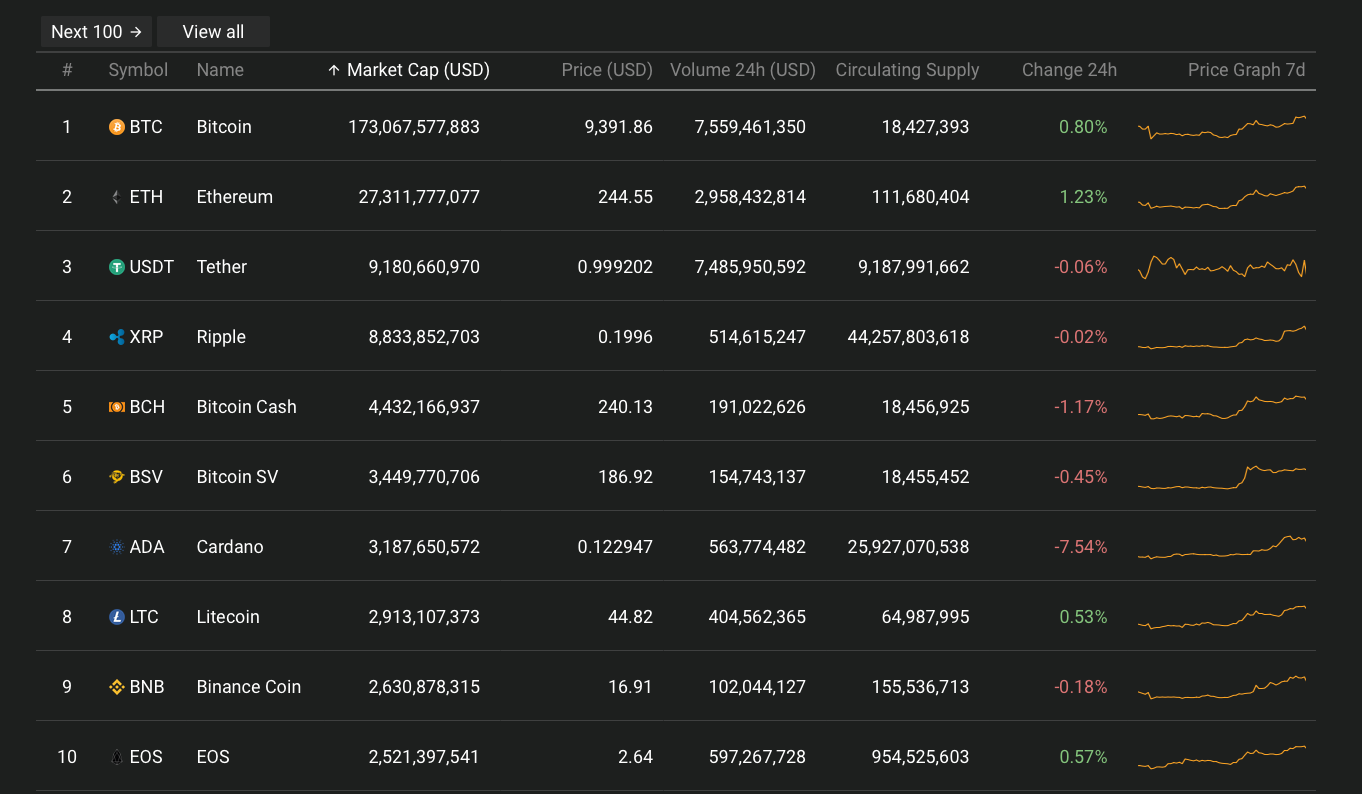
Task: Open the Binance Coin name link
Action: (249, 687)
